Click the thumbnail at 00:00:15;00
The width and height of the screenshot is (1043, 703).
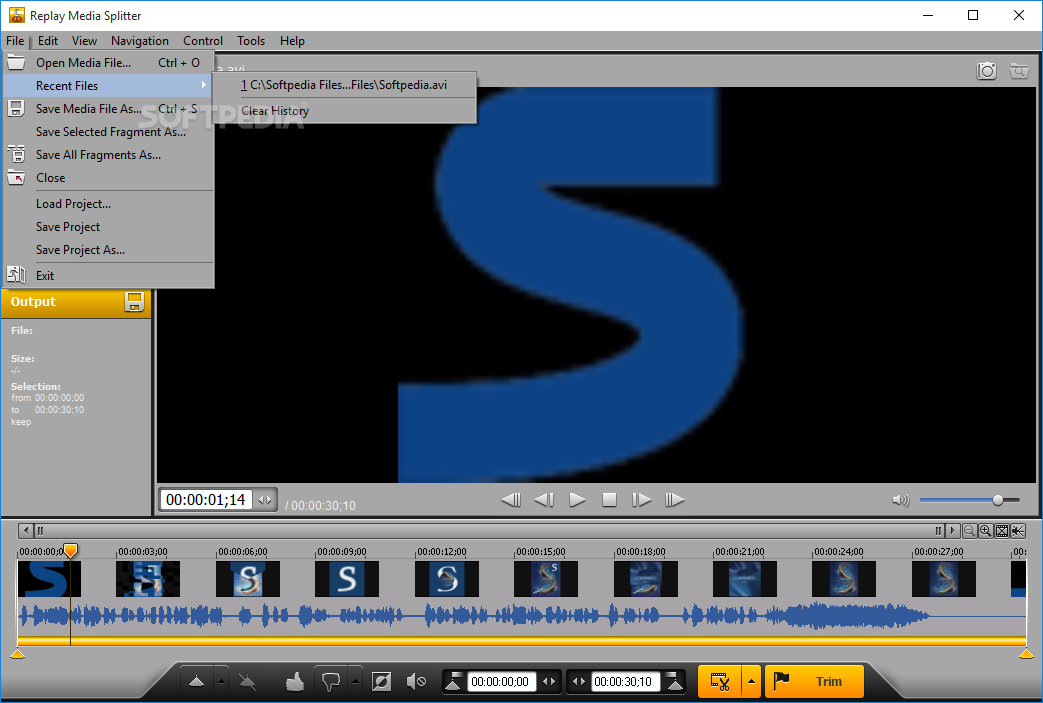(545, 579)
